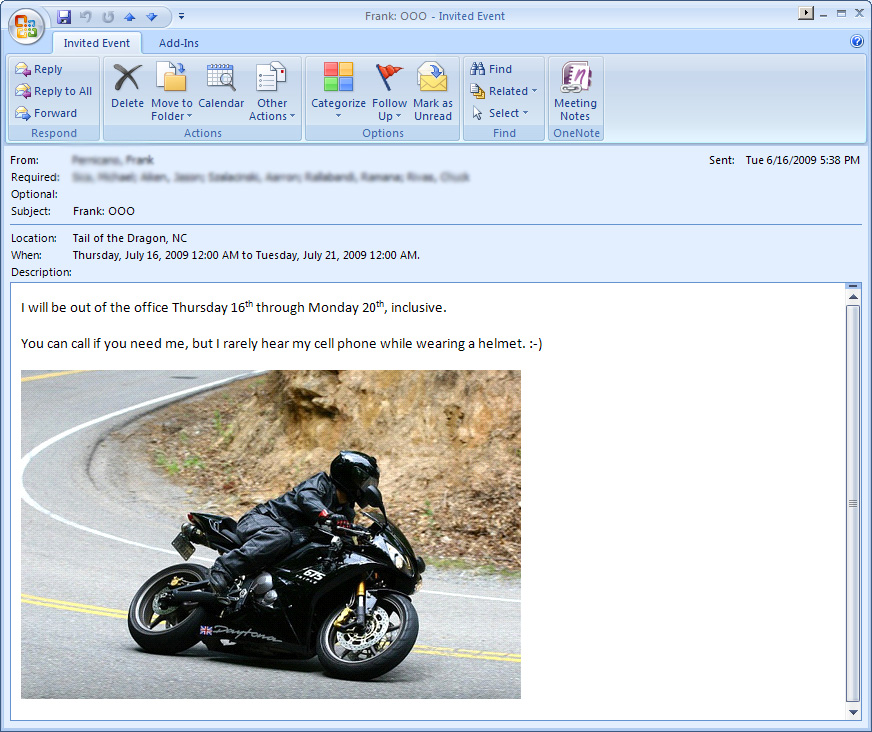This screenshot has height=732, width=872.
Task: Open Customize Quick Access Toolbar dropdown
Action: (181, 17)
